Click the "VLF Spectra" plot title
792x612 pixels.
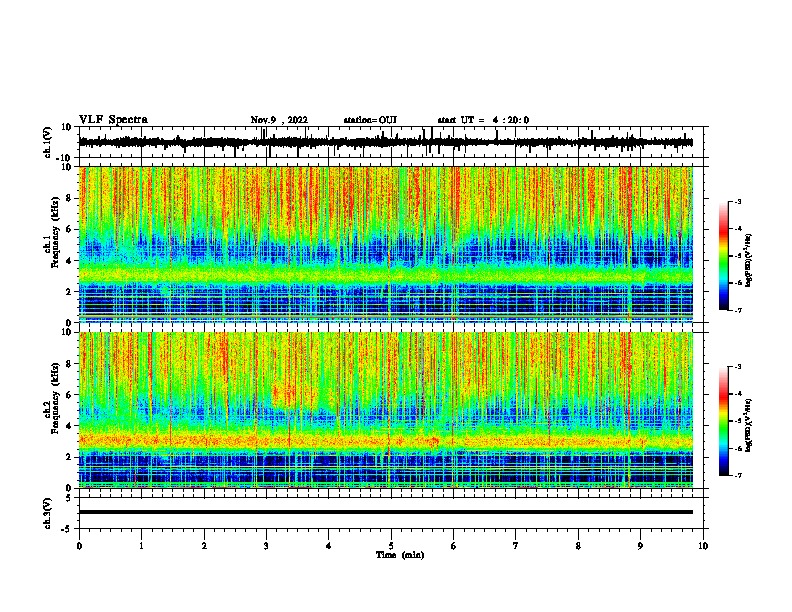click(x=113, y=120)
